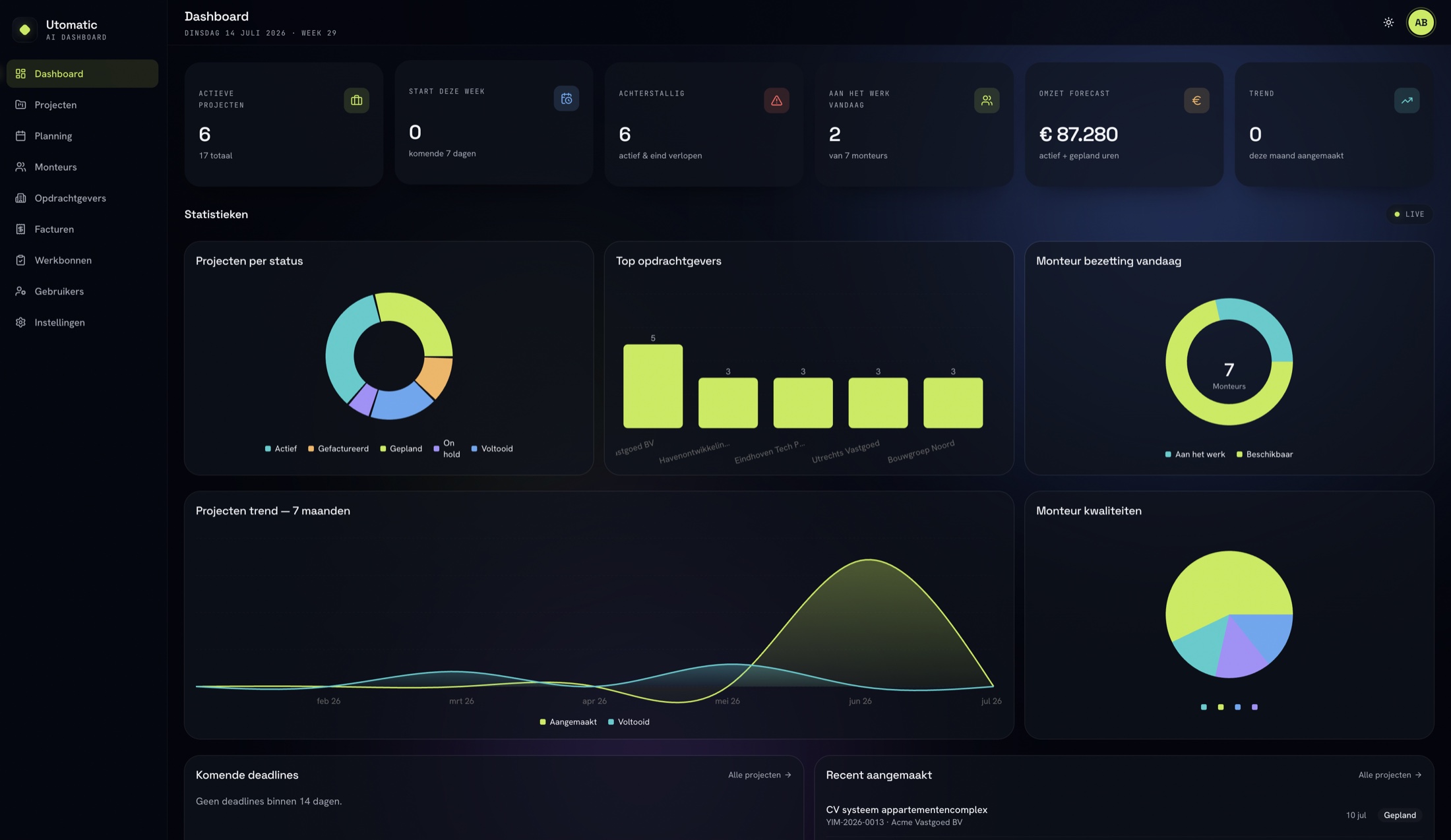Select Werkbonnen in the sidebar
This screenshot has height=840, width=1451.
(82, 260)
